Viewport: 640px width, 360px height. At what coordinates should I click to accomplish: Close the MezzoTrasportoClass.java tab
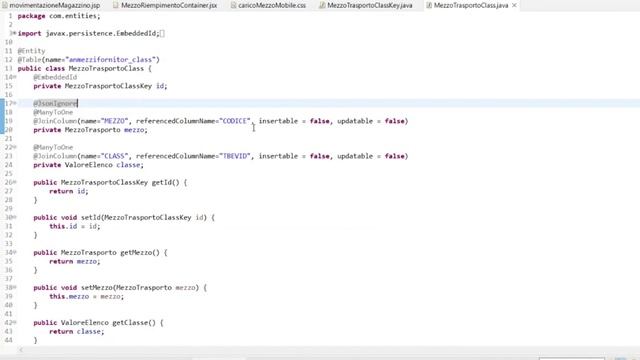click(x=514, y=5)
